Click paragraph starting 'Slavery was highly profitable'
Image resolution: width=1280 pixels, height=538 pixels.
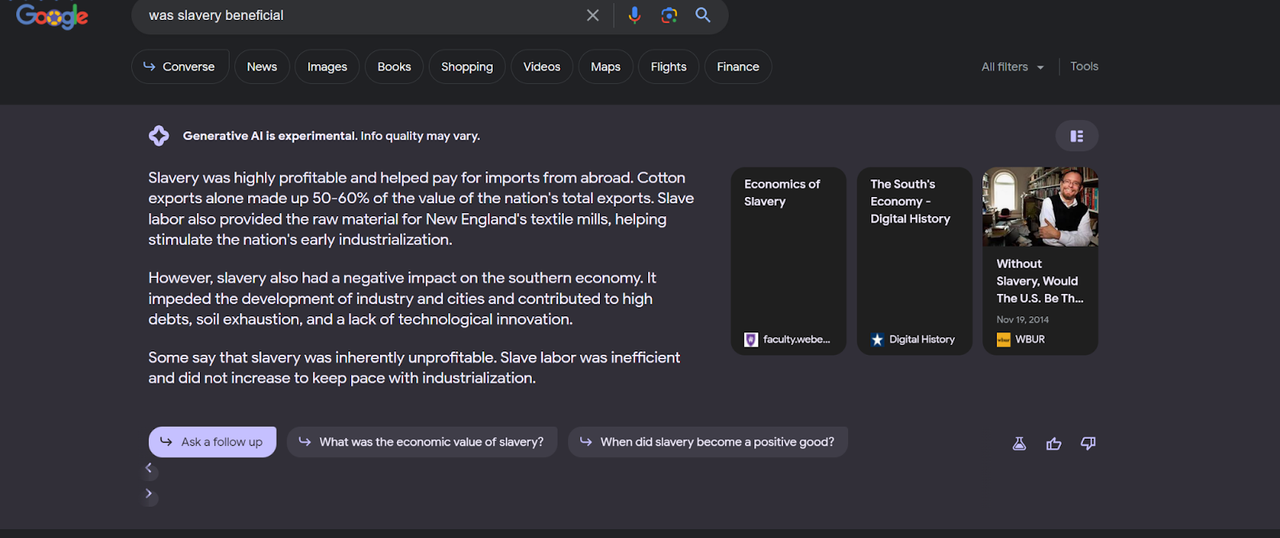tap(421, 209)
